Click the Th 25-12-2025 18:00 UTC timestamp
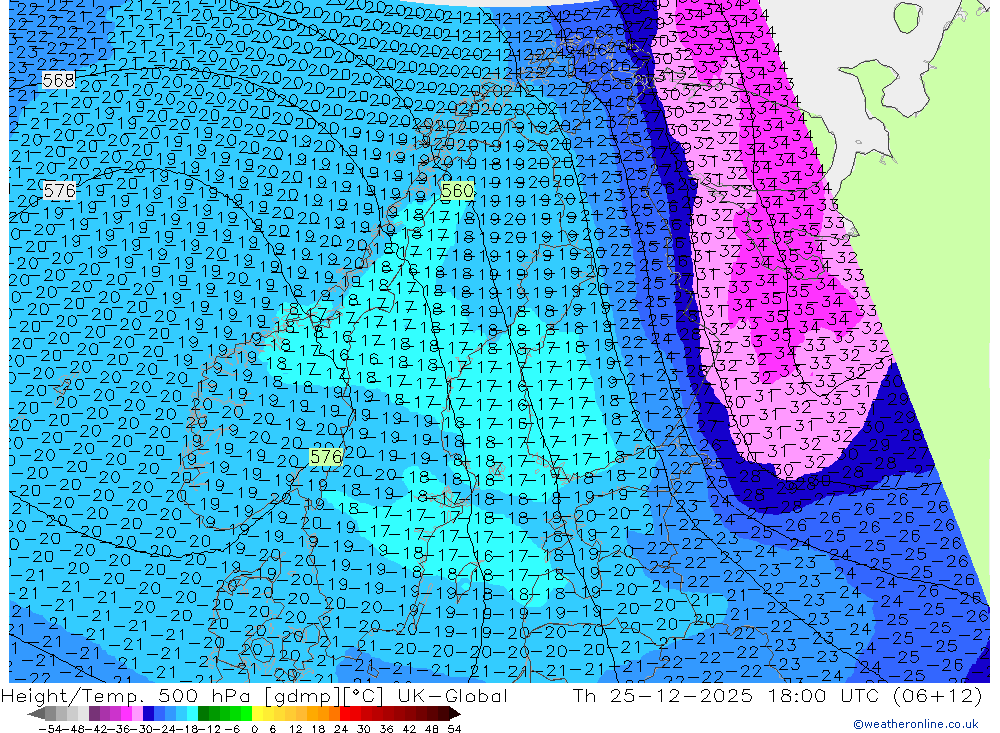Screen dimensions: 1000x733 726,695
